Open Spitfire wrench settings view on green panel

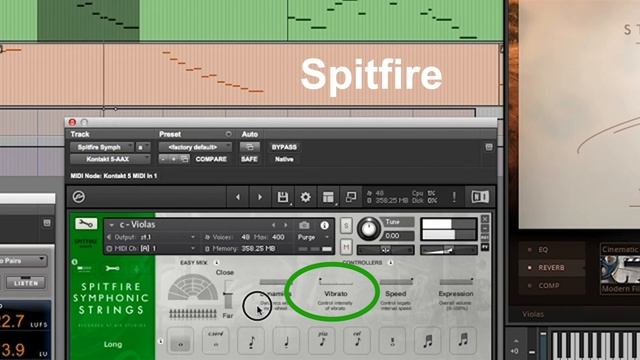point(112,268)
